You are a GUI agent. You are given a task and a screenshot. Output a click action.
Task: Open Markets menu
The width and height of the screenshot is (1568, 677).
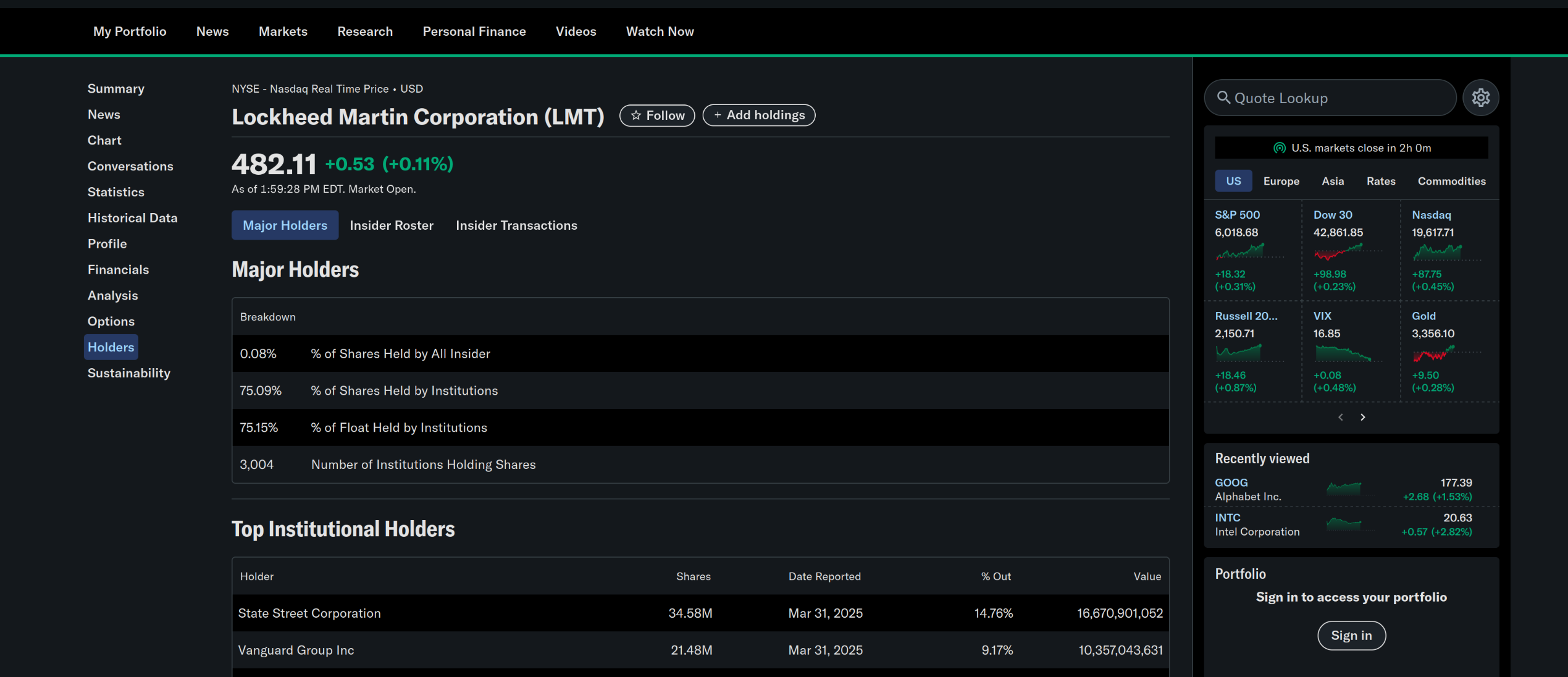pyautogui.click(x=283, y=32)
